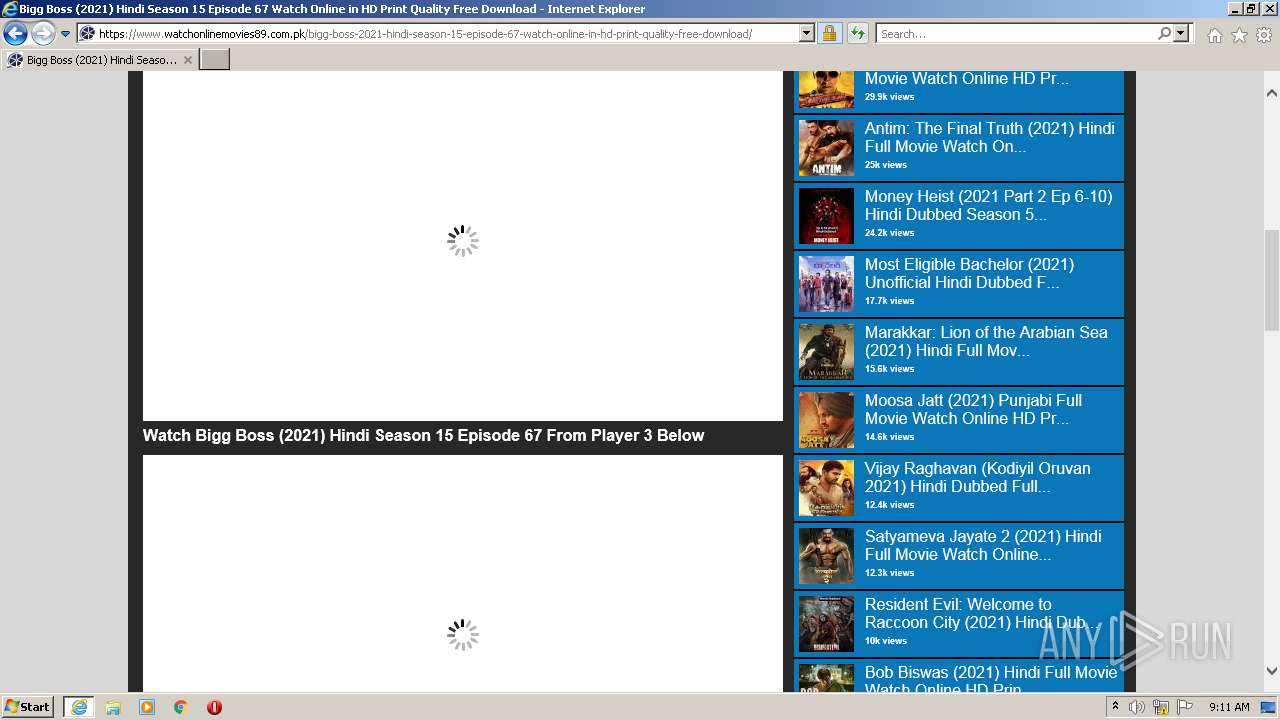The height and width of the screenshot is (720, 1280).
Task: Click the taskbar clock showing 9:11 AM
Action: [x=1229, y=707]
